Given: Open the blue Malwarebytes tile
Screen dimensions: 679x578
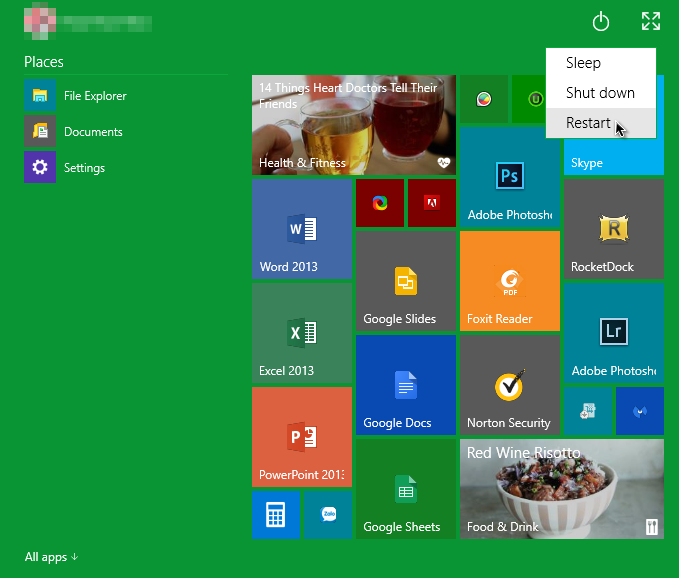Looking at the screenshot, I should pyautogui.click(x=640, y=411).
